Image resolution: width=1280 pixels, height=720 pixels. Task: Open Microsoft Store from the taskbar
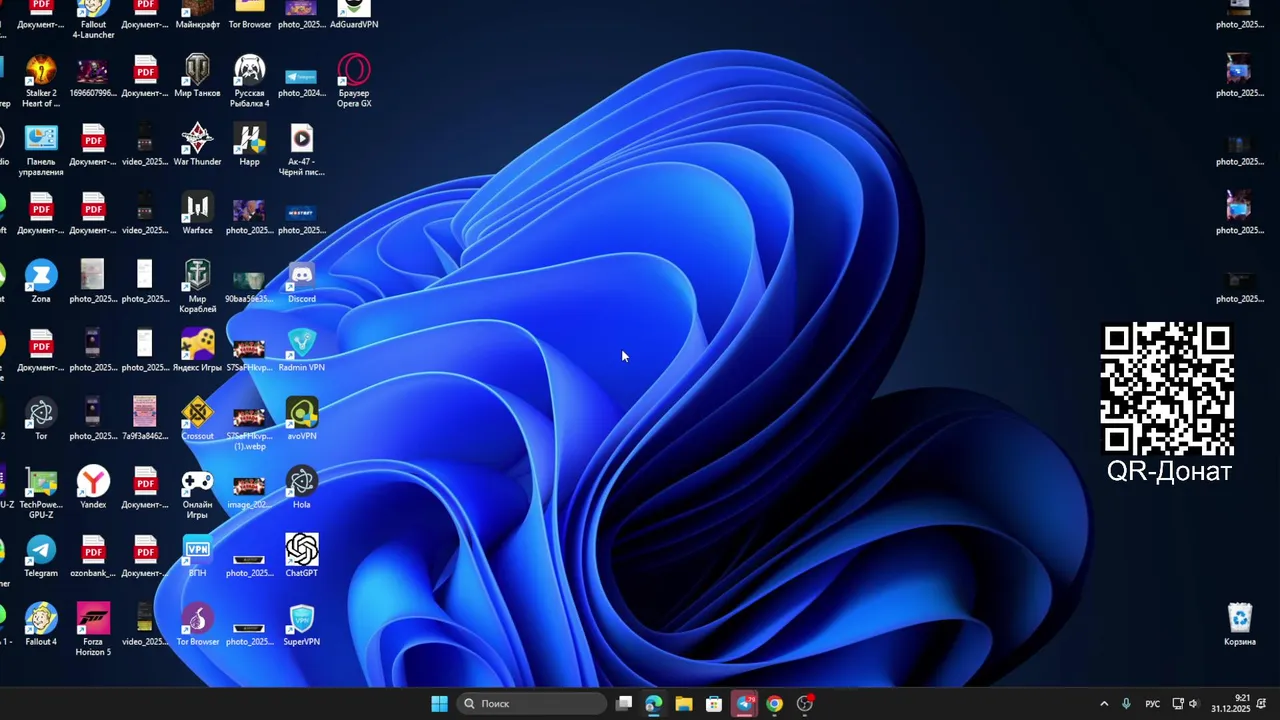[x=714, y=704]
